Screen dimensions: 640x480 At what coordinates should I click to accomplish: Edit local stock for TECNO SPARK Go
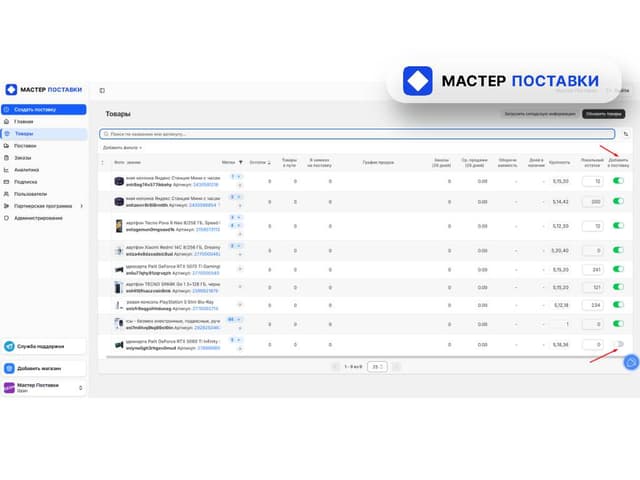tap(593, 287)
